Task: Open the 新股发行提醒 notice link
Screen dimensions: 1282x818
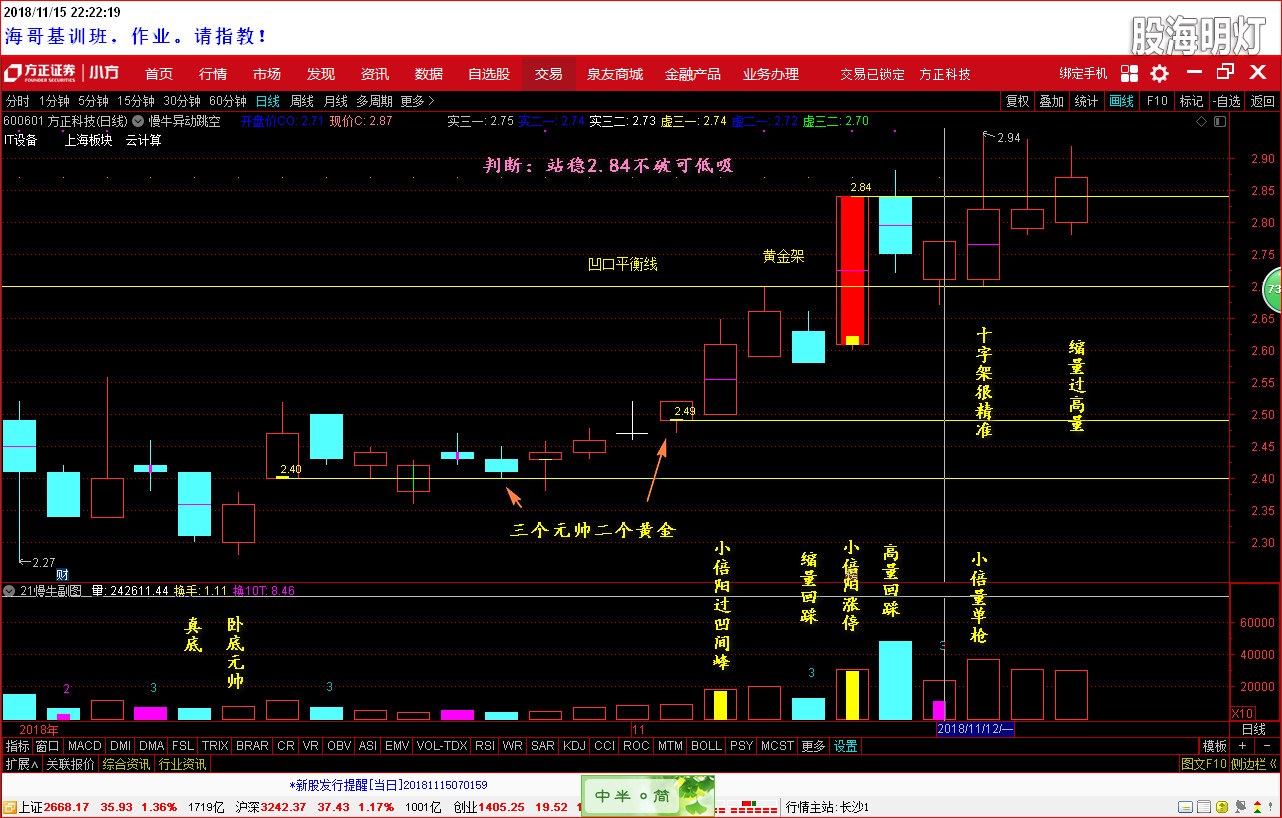Action: click(388, 786)
